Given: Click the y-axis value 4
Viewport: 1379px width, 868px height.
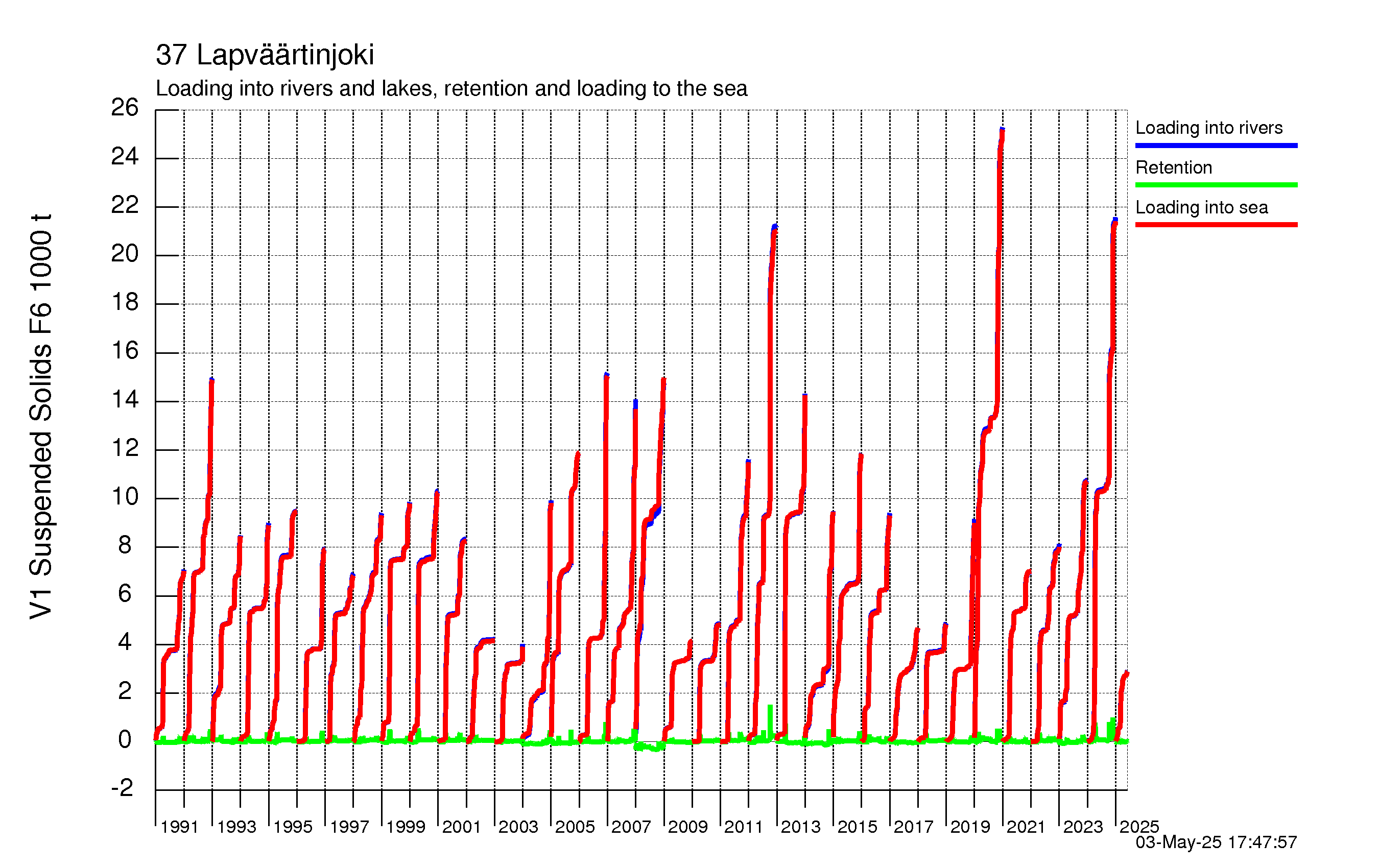Looking at the screenshot, I should 125,643.
